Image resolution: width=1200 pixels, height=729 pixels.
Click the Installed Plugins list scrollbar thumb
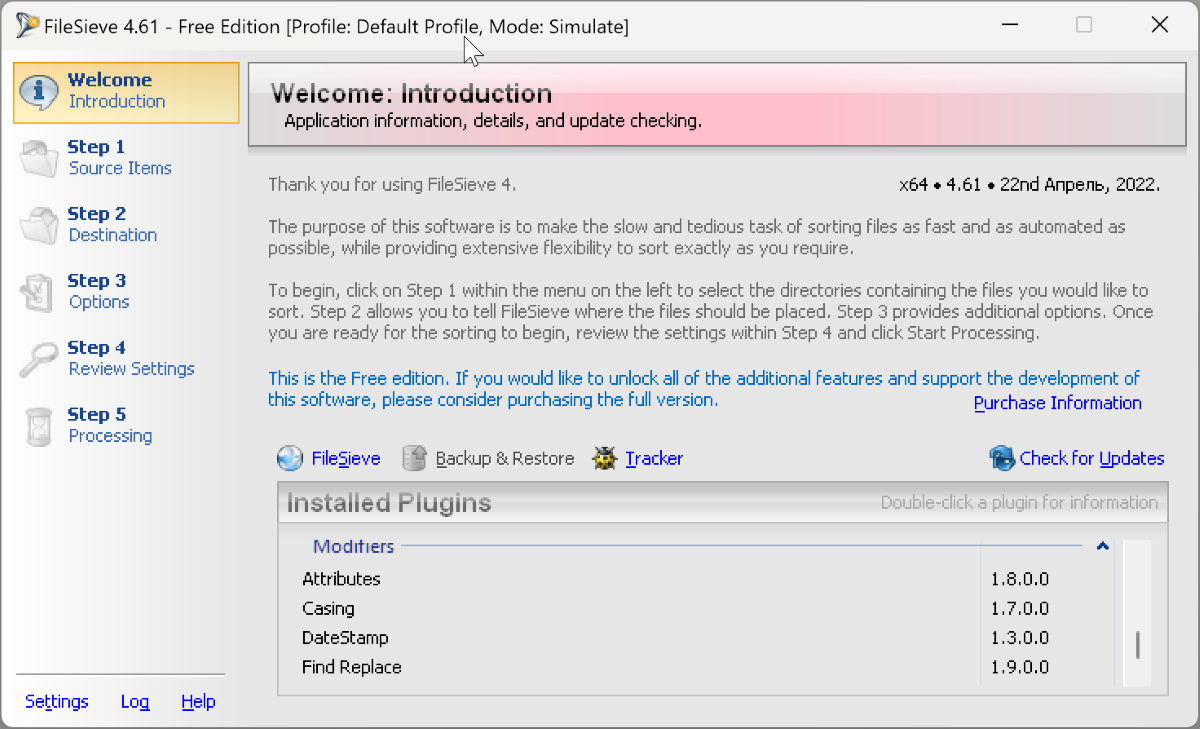pos(1138,645)
